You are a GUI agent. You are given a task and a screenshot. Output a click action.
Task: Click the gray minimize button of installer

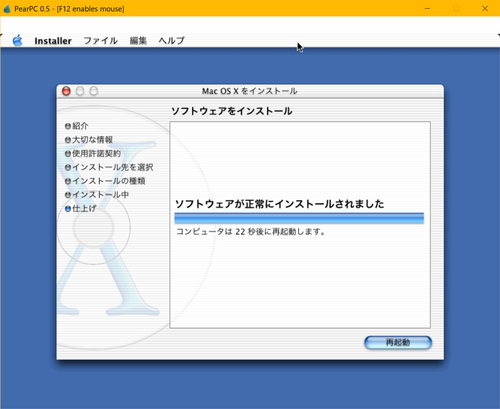tap(80, 91)
